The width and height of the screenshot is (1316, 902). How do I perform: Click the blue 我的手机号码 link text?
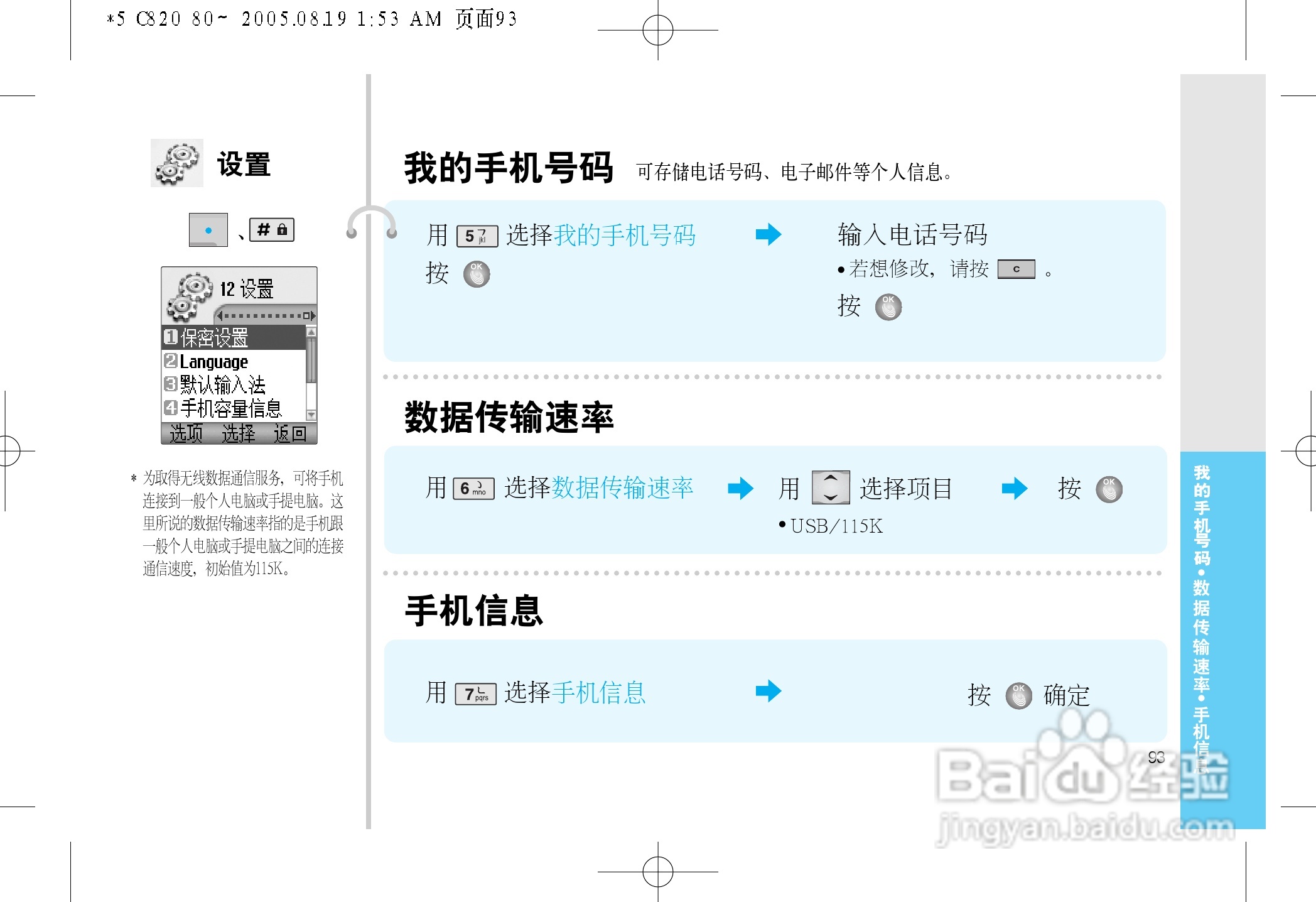coord(624,236)
